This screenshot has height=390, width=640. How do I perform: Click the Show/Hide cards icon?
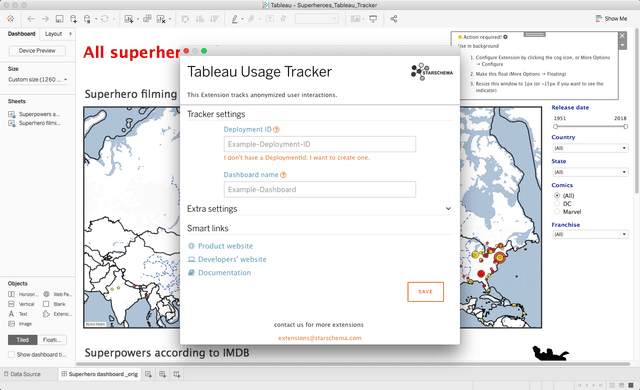click(356, 19)
